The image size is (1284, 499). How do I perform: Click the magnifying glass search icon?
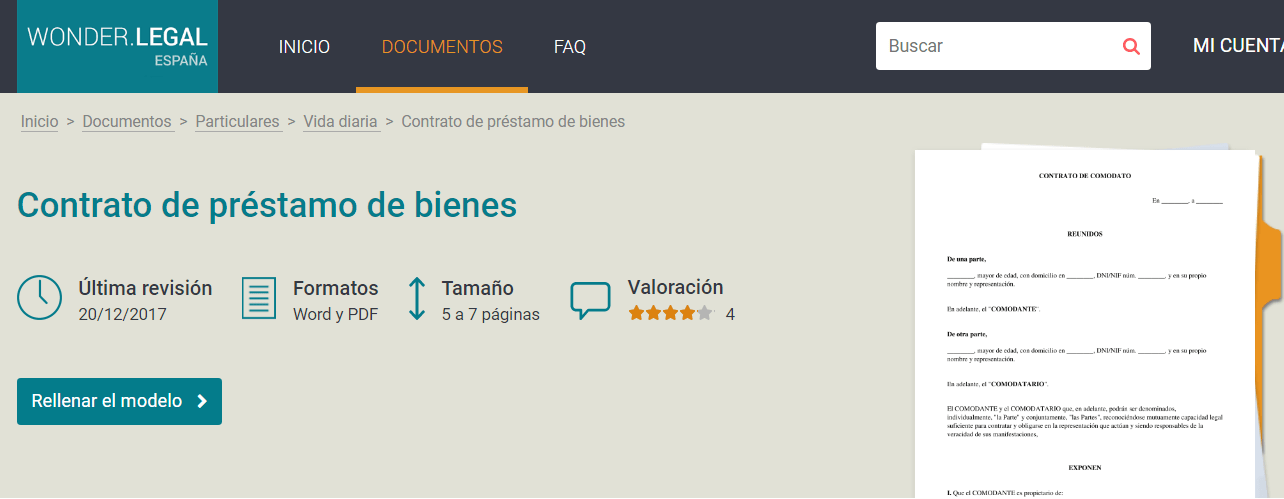pyautogui.click(x=1131, y=46)
